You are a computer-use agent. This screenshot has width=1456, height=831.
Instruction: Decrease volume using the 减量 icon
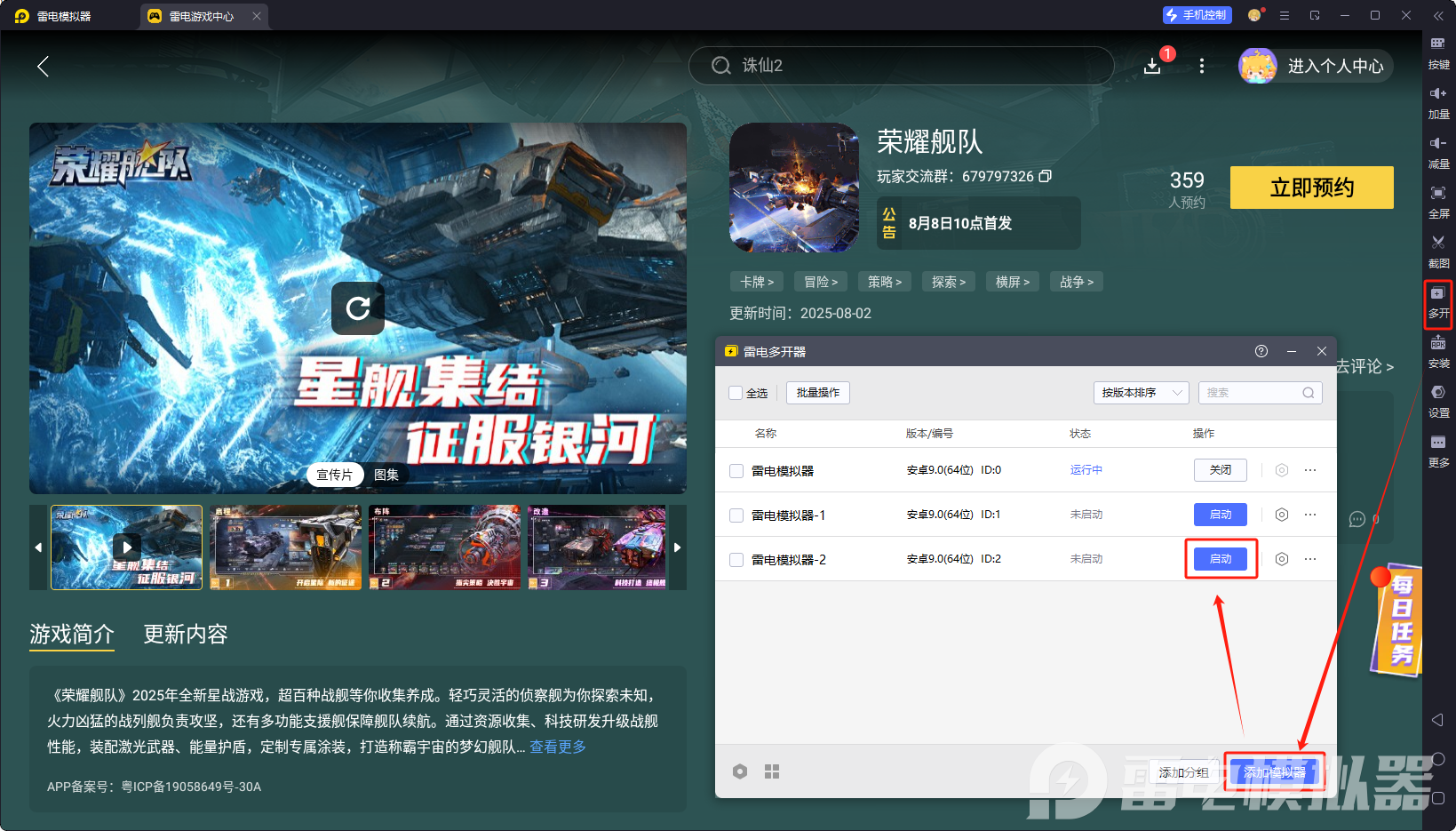pos(1439,152)
